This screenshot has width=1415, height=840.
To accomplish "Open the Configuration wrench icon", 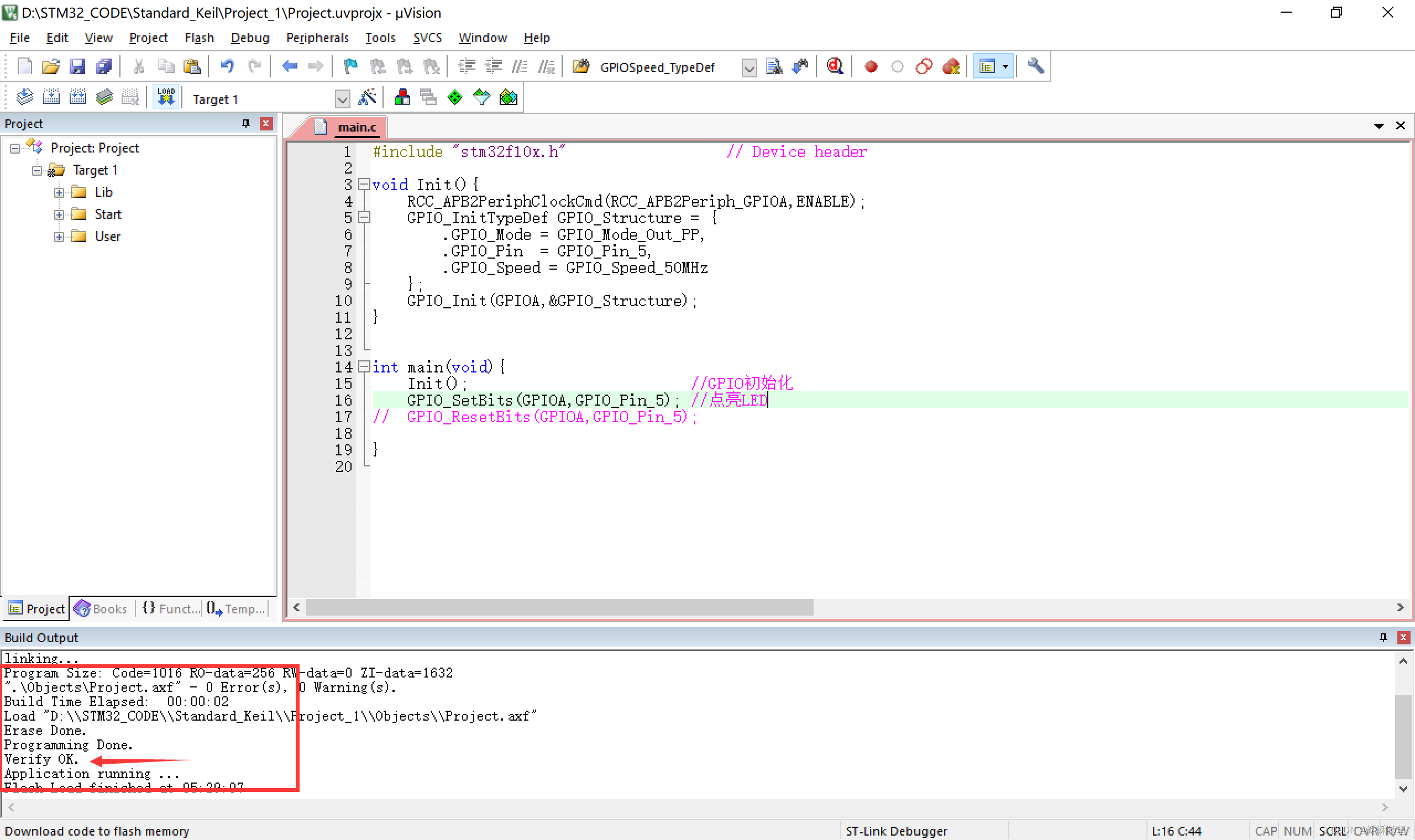I will (x=1035, y=66).
